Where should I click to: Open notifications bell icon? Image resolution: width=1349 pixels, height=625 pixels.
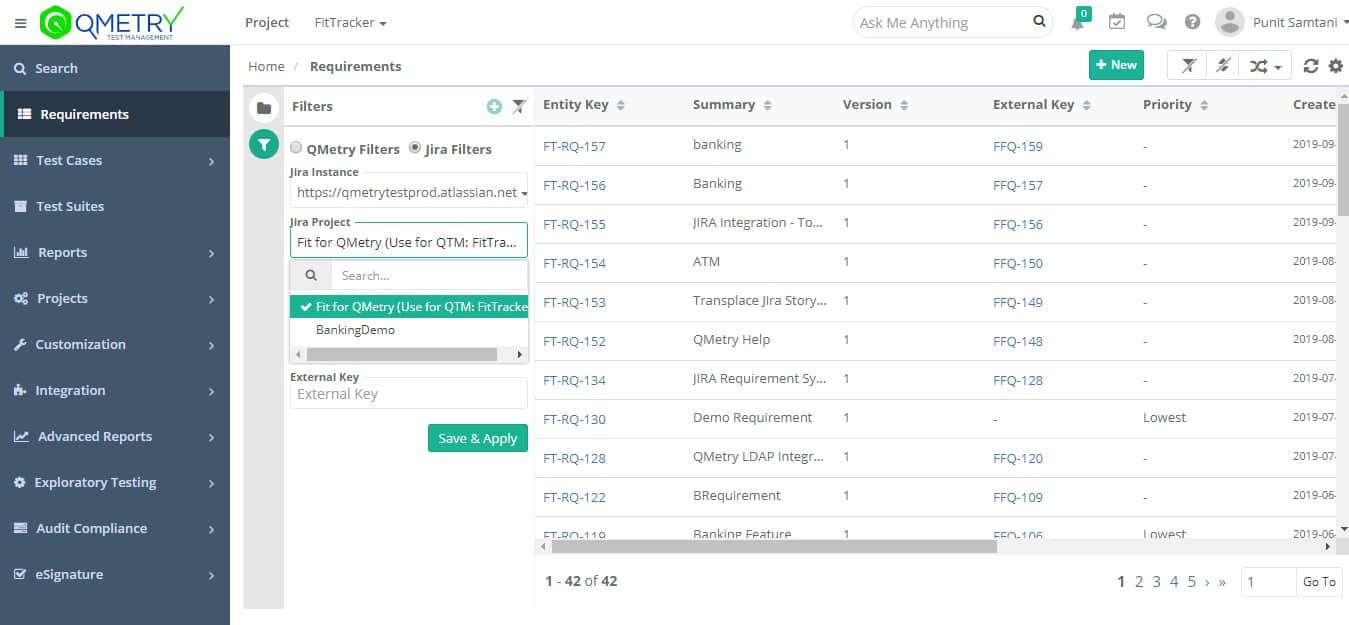1078,22
